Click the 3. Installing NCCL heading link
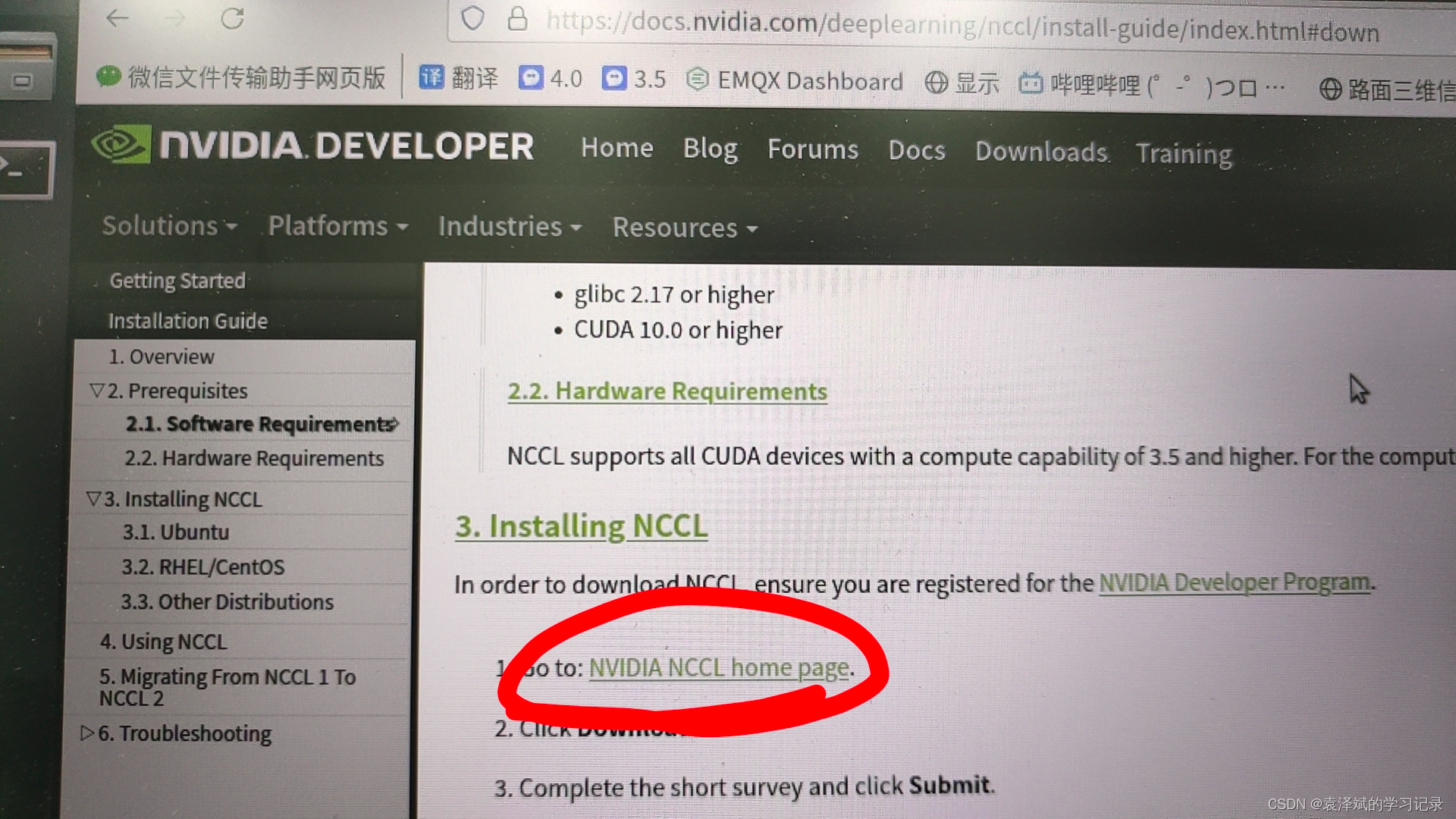 [581, 526]
